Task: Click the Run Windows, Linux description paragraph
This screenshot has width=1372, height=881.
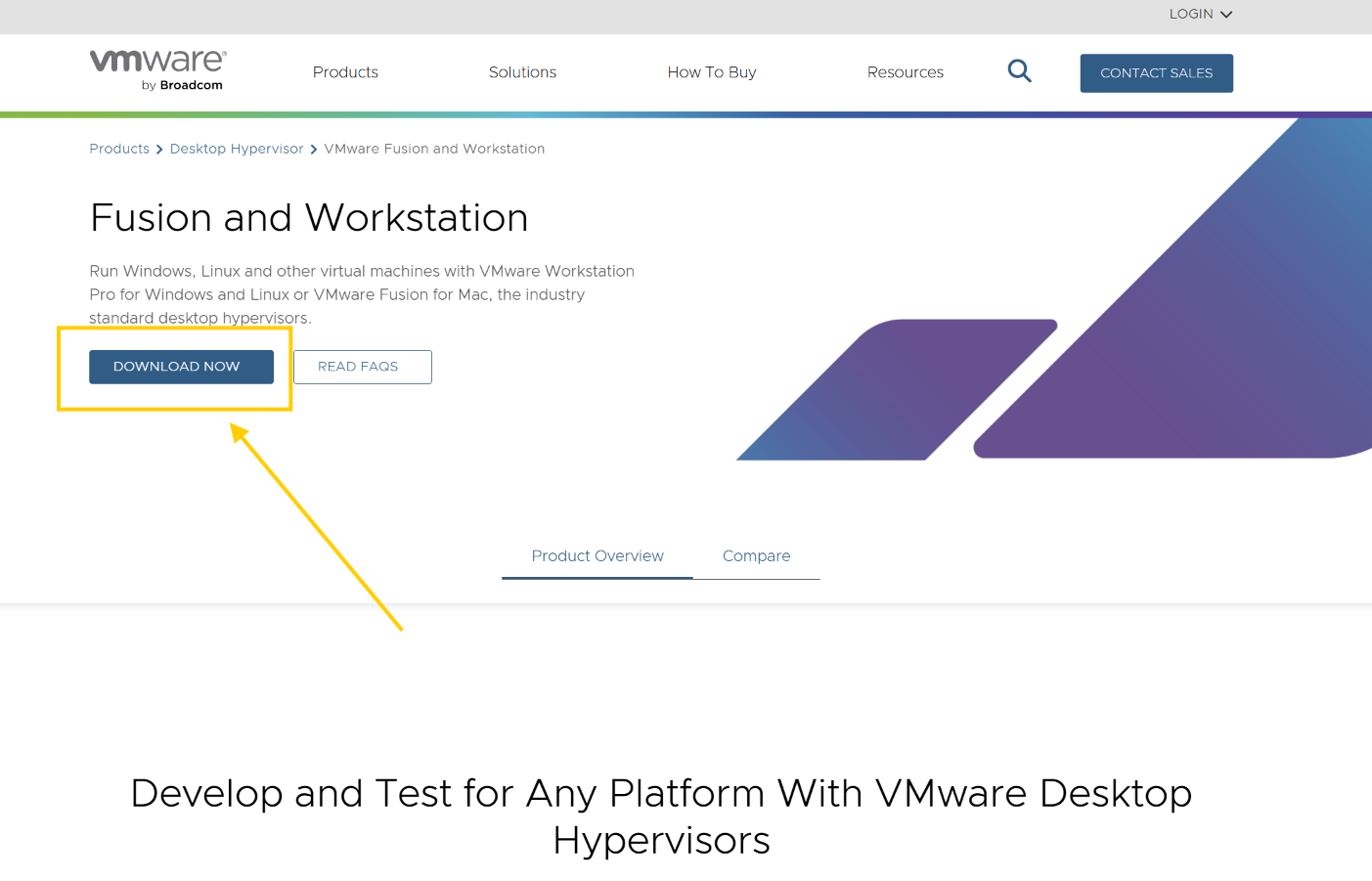Action: click(x=362, y=294)
